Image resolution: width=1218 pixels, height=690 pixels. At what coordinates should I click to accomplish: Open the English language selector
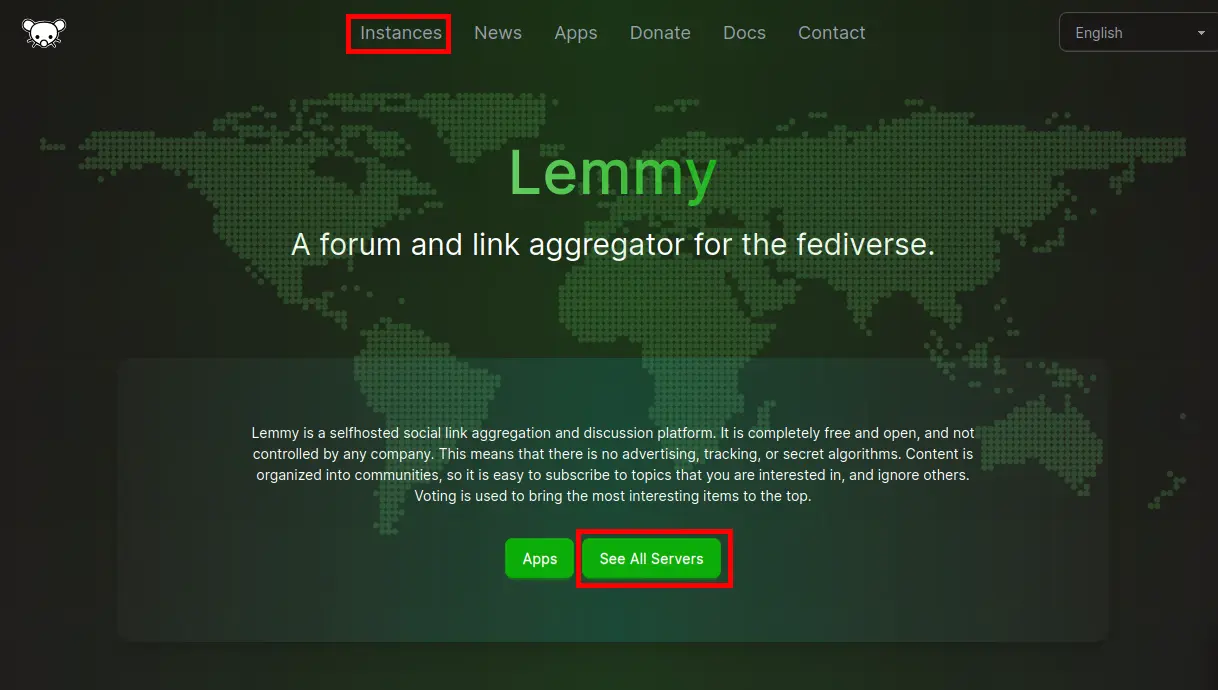(x=1138, y=33)
